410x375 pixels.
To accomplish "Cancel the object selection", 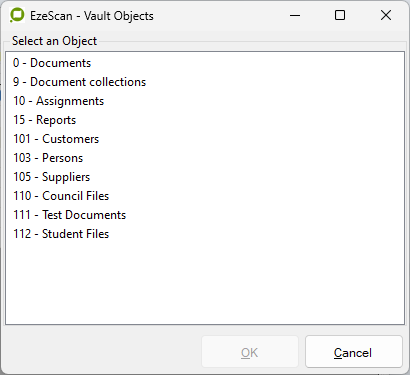I will click(353, 352).
